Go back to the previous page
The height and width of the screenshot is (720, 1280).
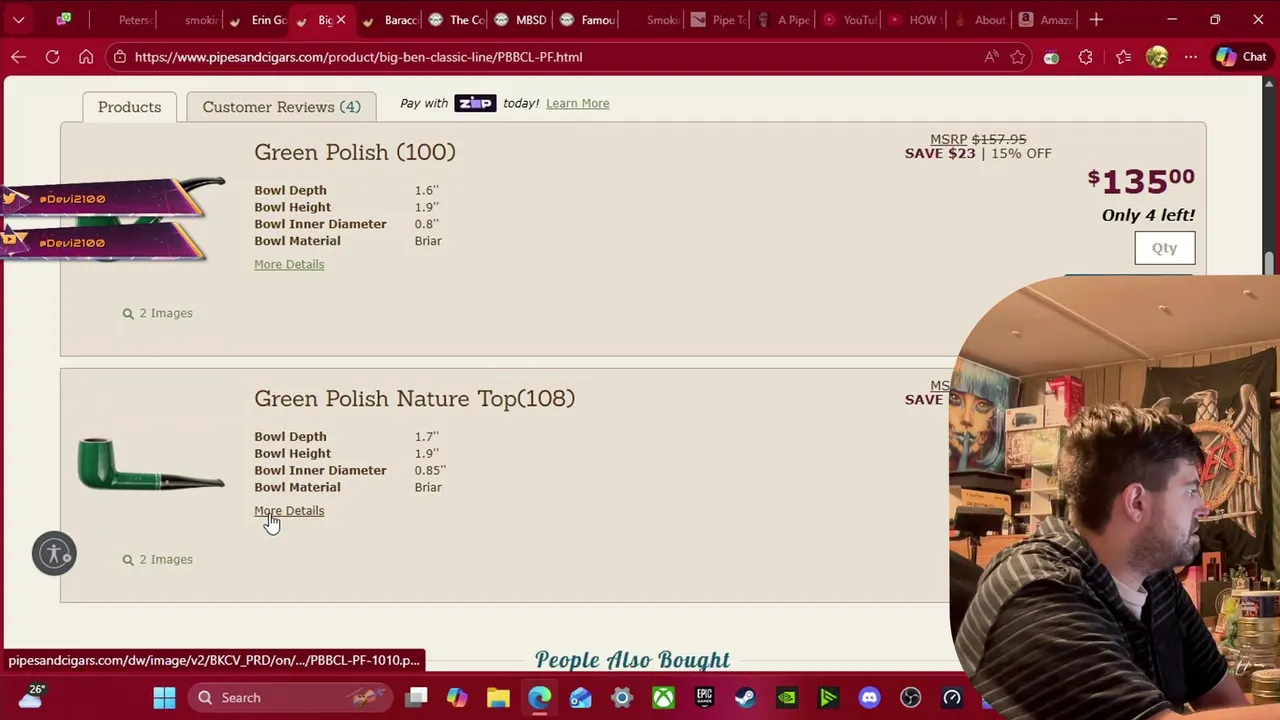[x=18, y=57]
